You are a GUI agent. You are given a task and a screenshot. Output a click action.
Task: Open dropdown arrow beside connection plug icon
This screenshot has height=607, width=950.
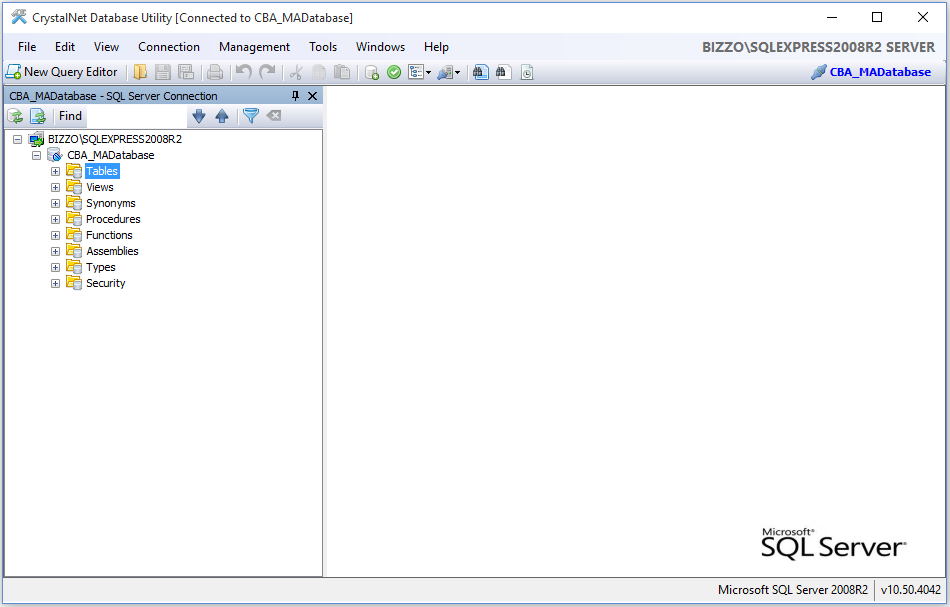point(457,73)
